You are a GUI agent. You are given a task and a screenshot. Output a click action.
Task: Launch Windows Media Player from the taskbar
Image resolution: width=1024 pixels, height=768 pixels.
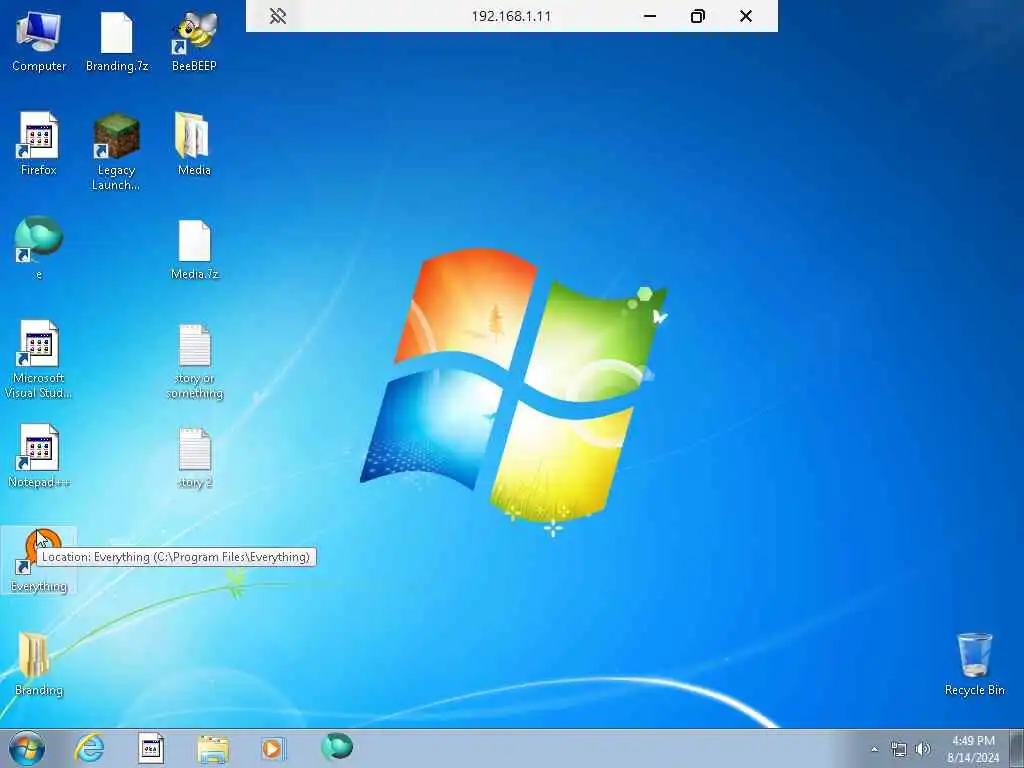[x=272, y=748]
